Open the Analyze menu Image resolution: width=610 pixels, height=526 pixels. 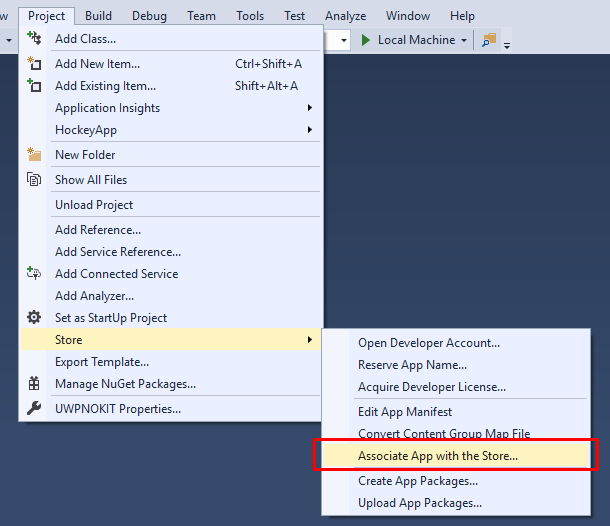point(345,16)
